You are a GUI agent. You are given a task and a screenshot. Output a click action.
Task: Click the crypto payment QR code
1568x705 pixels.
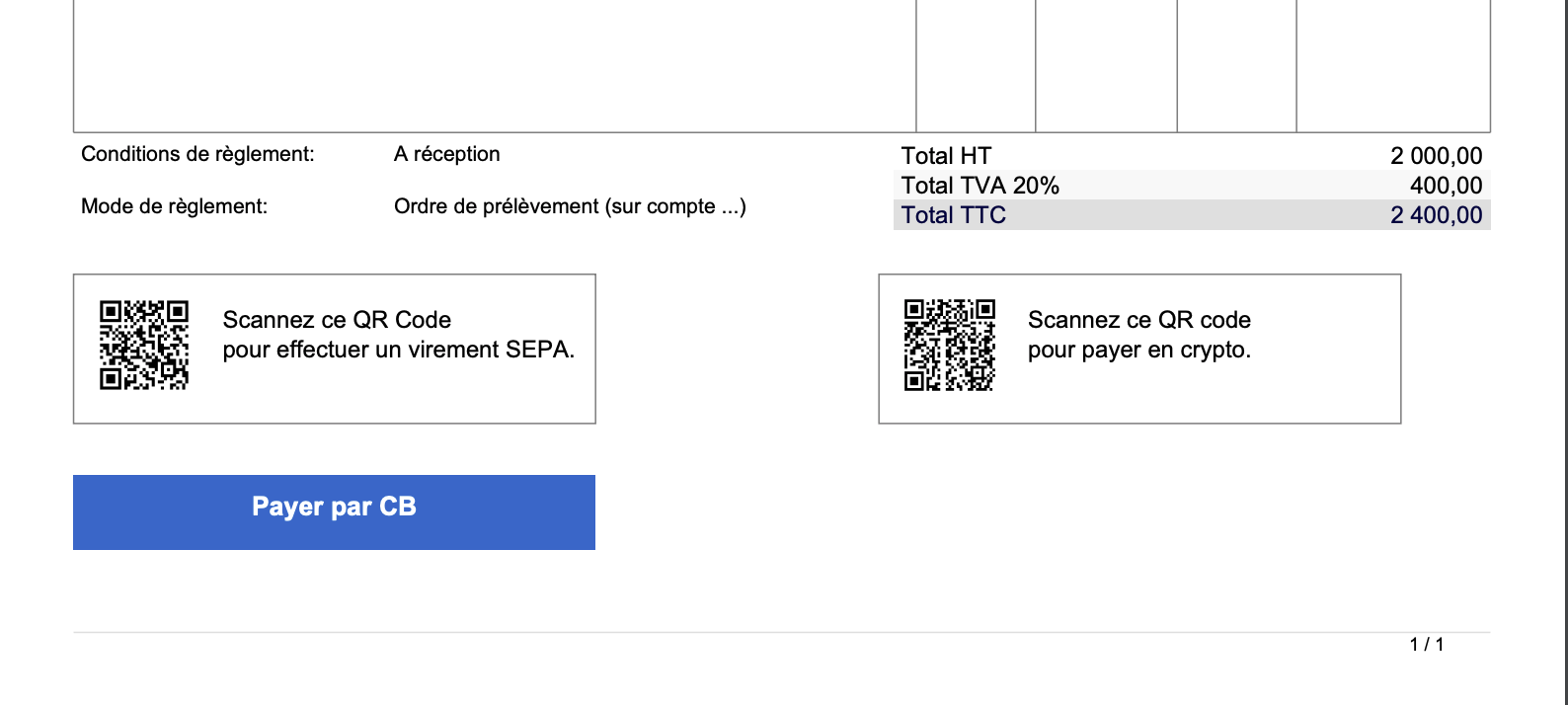(x=950, y=346)
